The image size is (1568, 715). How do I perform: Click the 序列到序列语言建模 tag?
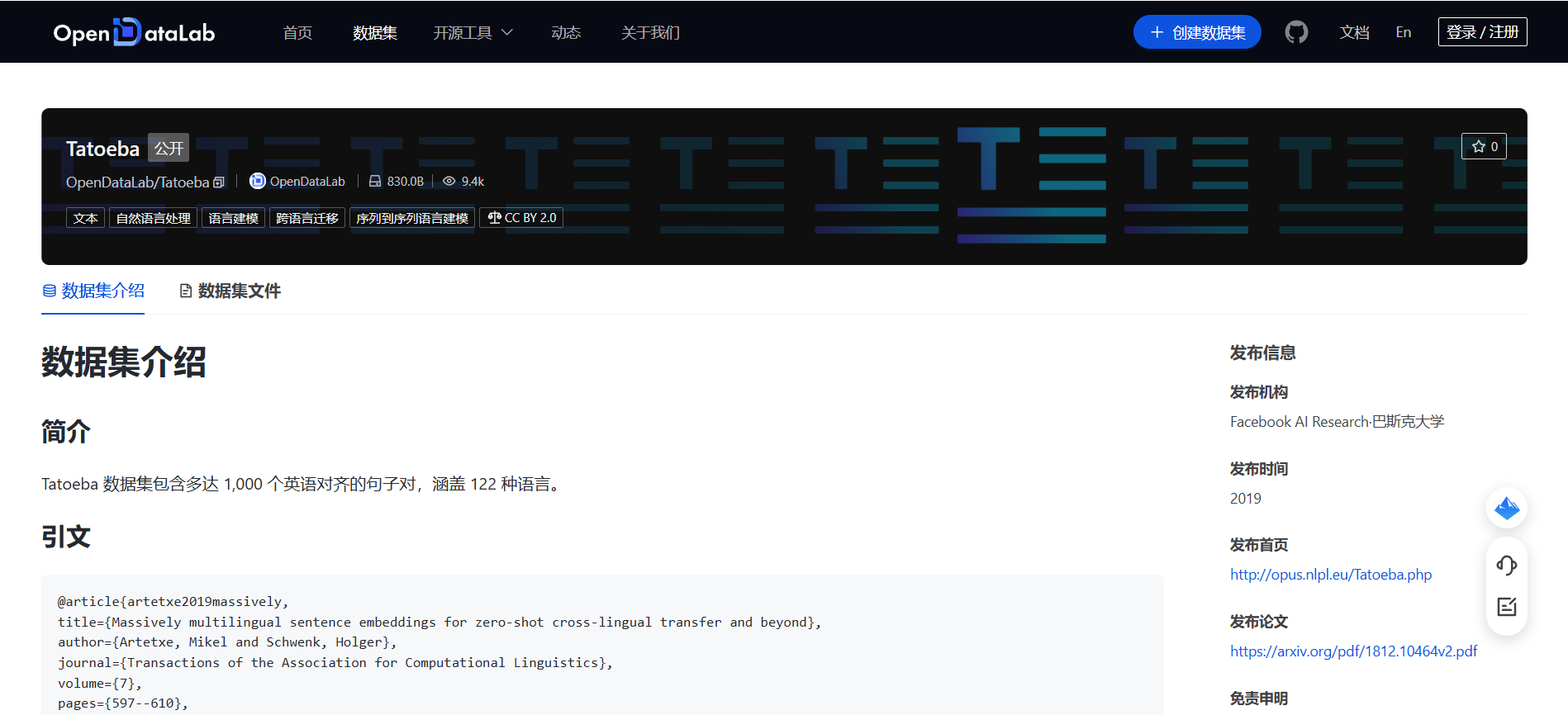point(412,218)
